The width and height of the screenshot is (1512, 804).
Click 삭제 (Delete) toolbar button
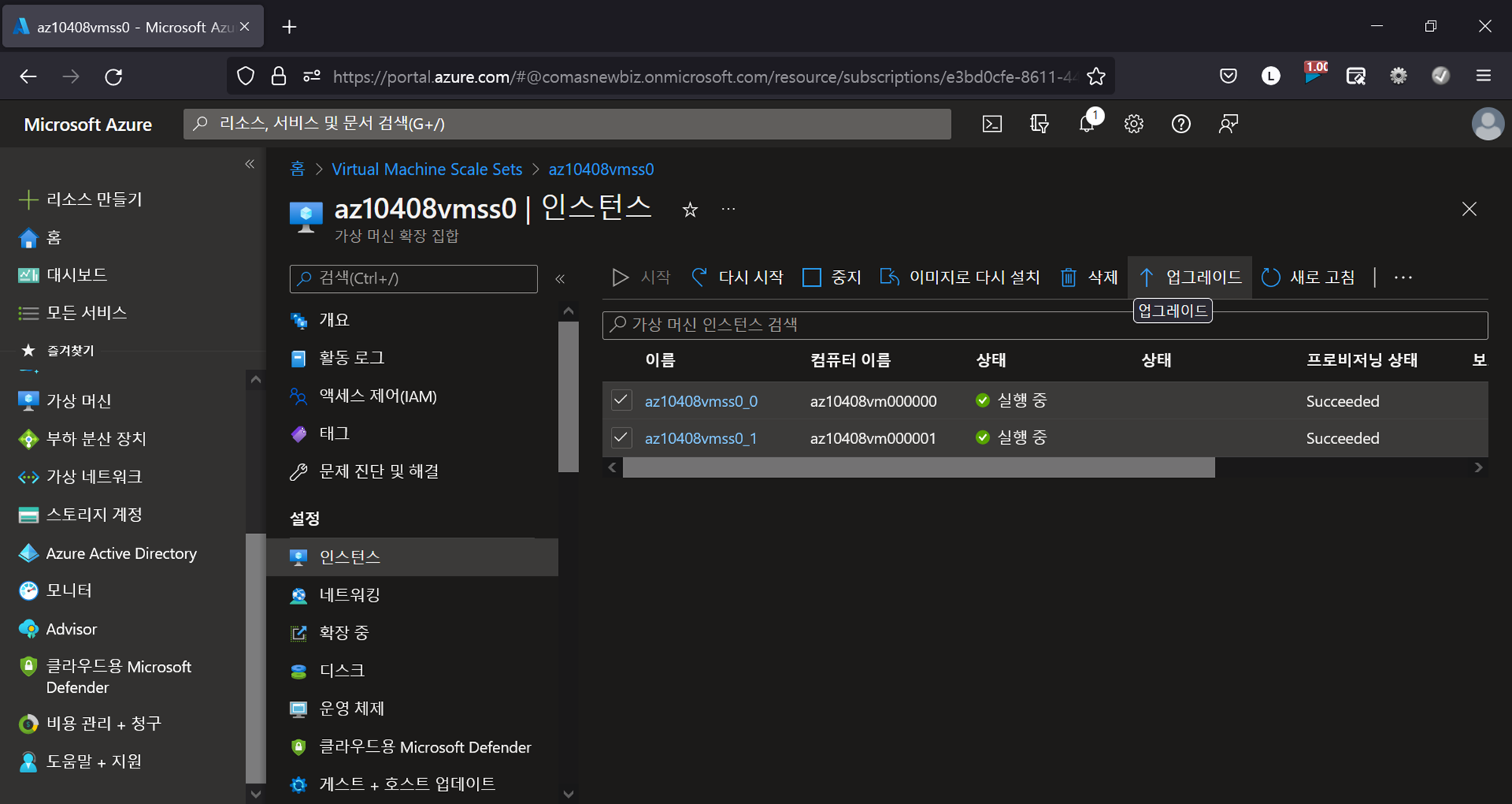[x=1089, y=278]
